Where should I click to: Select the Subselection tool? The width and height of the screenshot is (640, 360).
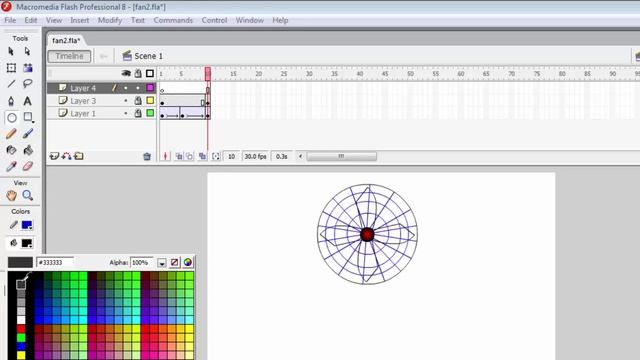pos(27,51)
